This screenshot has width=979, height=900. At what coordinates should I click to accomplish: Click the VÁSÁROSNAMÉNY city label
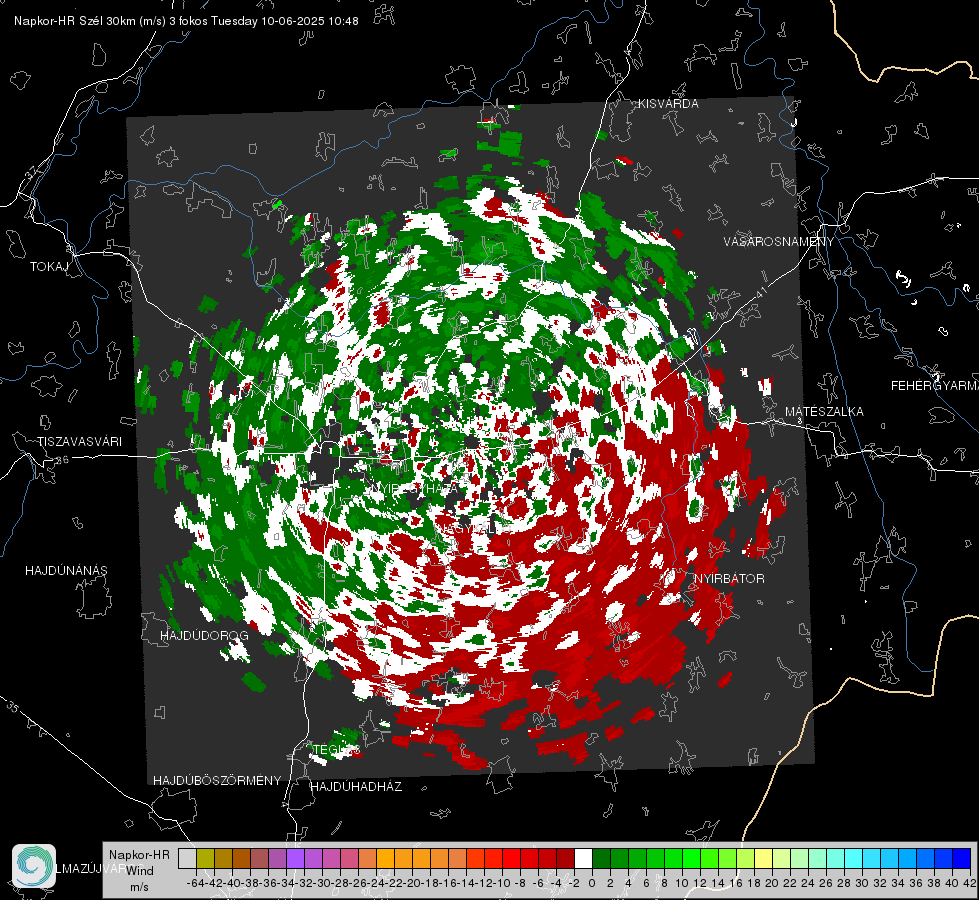(x=779, y=242)
